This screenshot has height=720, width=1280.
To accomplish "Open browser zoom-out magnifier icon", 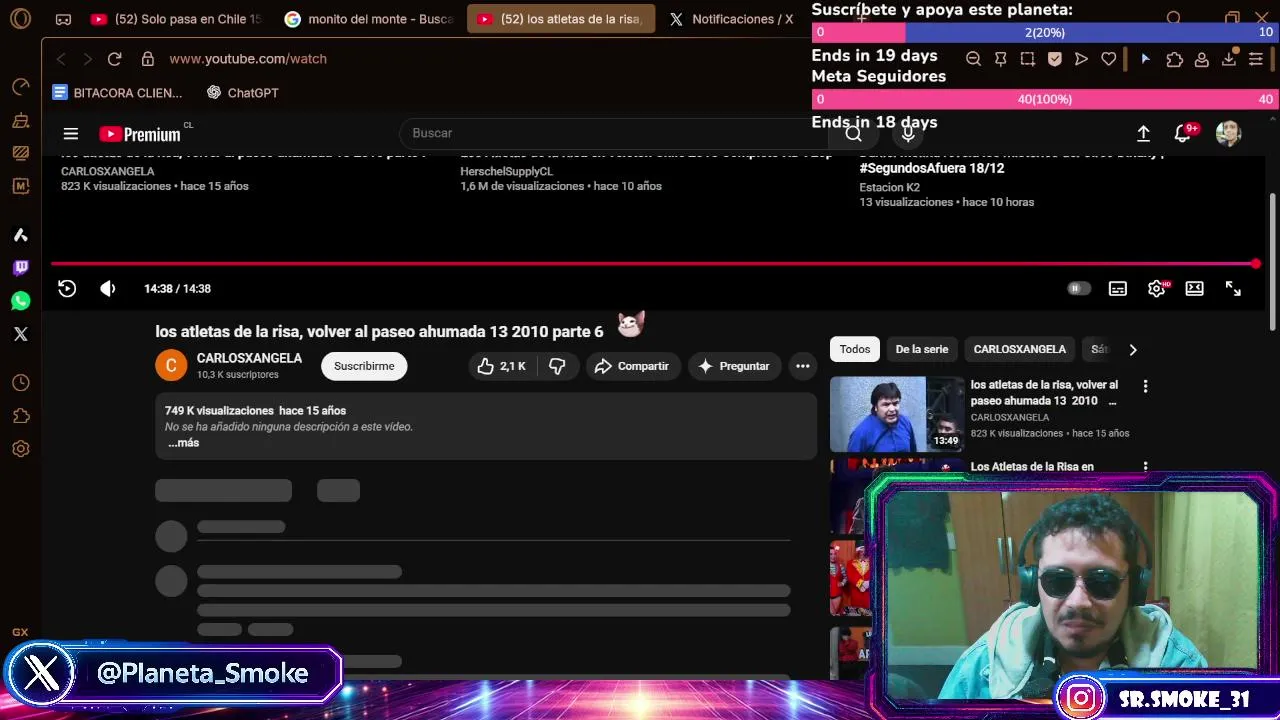I will point(973,59).
